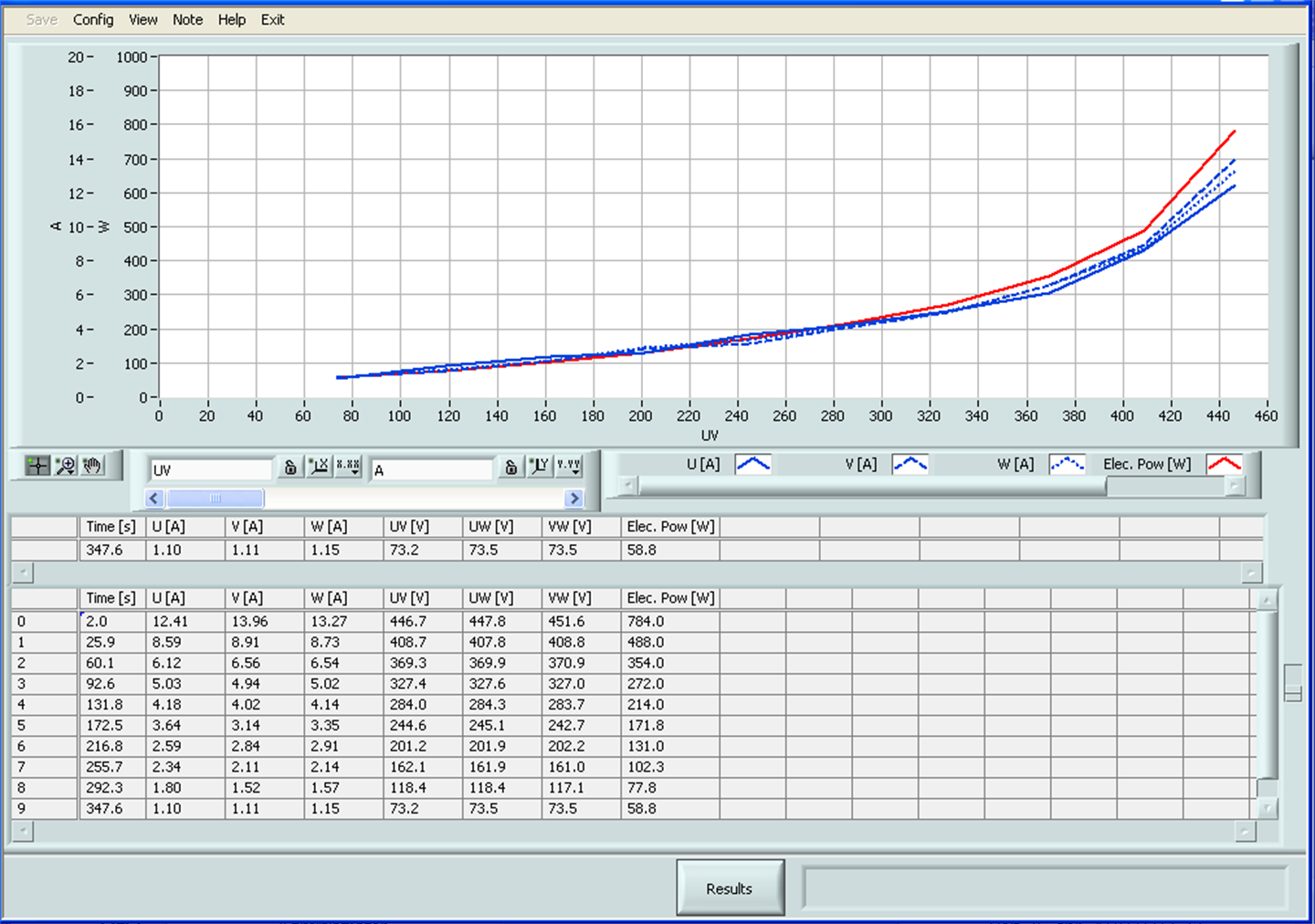
Task: Open the Config menu
Action: [x=93, y=19]
